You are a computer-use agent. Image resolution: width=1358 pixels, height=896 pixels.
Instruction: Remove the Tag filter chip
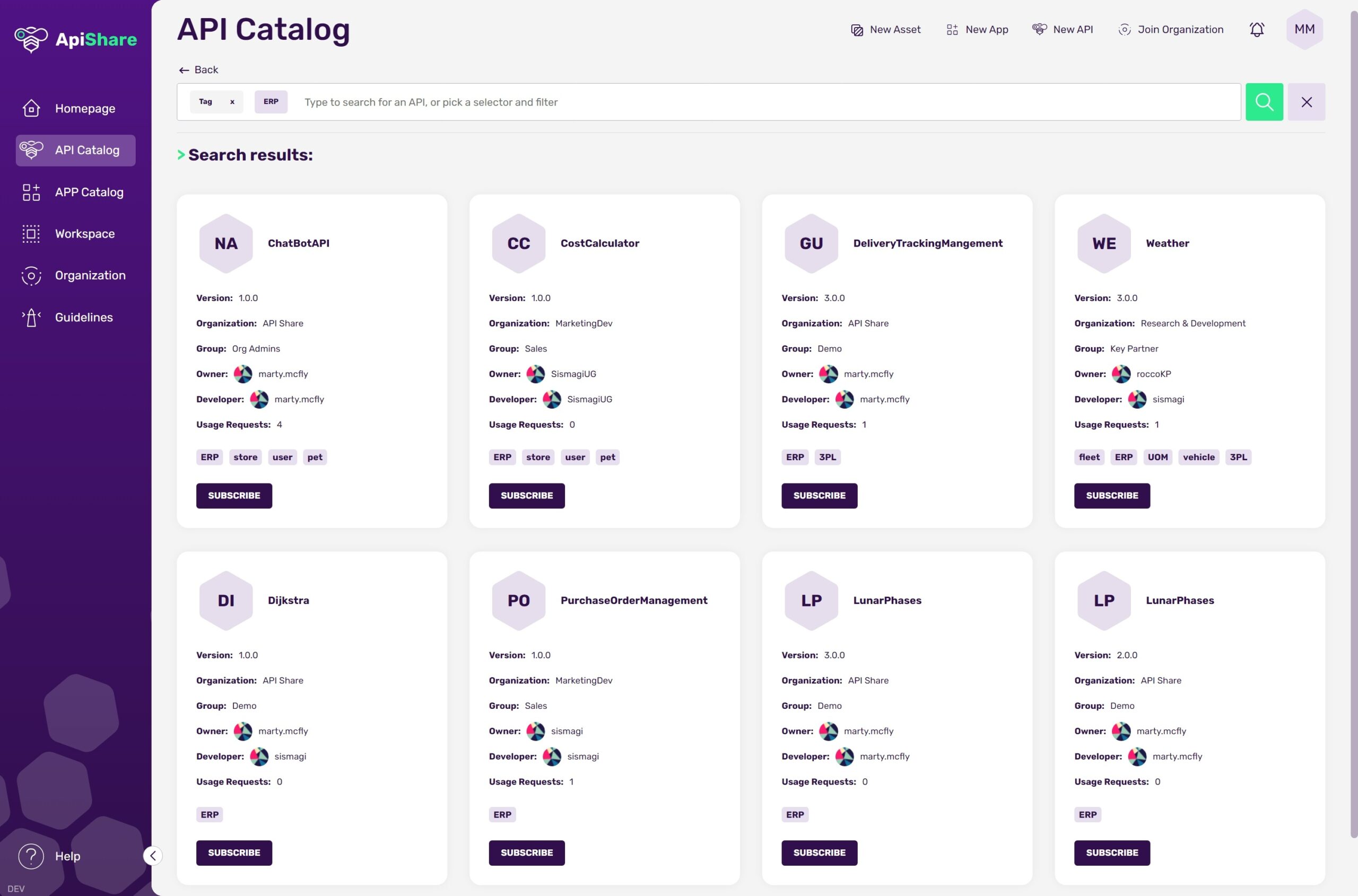click(x=232, y=102)
